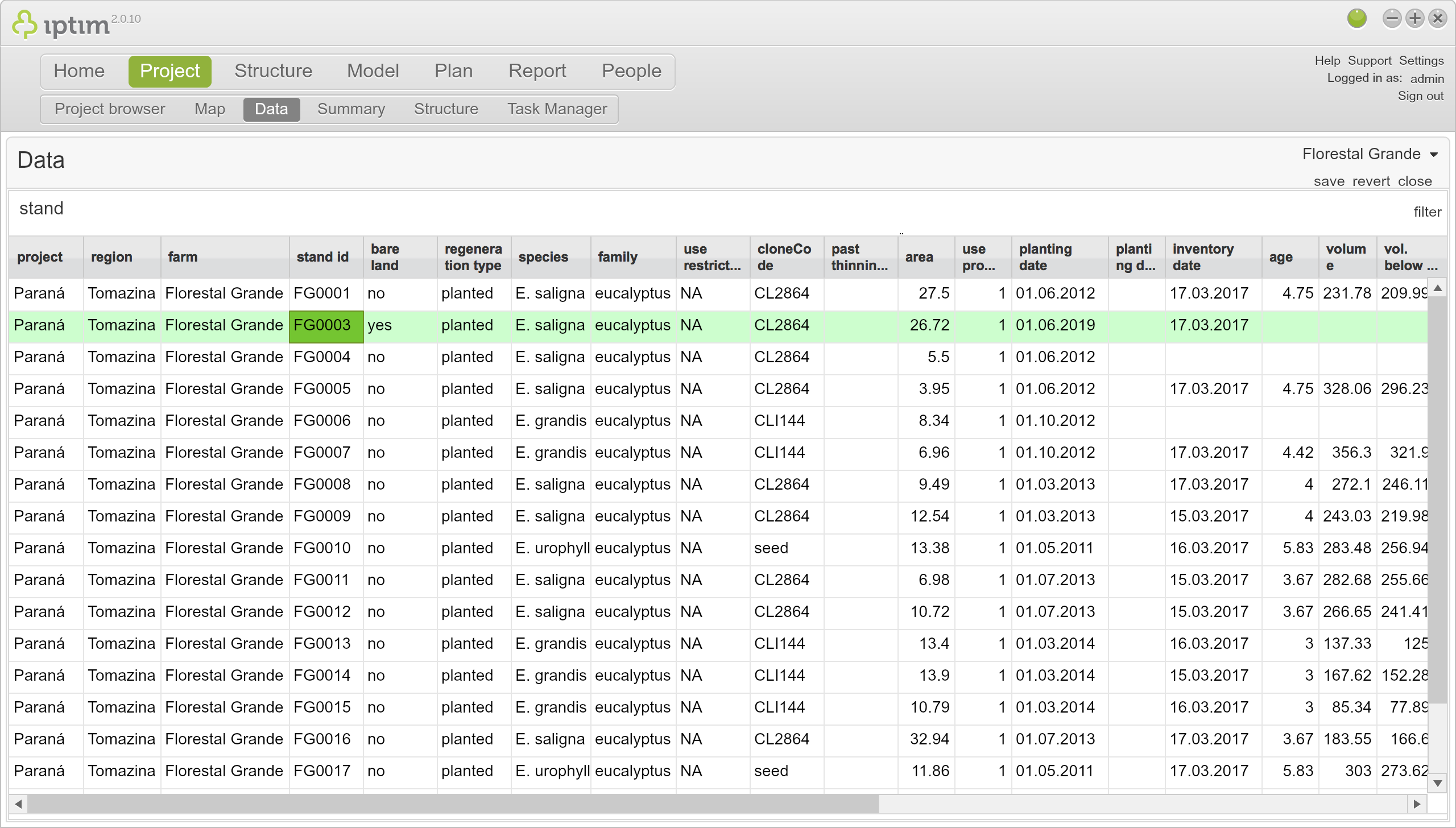Click volume value 328.06 in FG0005 row
Screen dimensions: 1456x828
coord(1347,389)
